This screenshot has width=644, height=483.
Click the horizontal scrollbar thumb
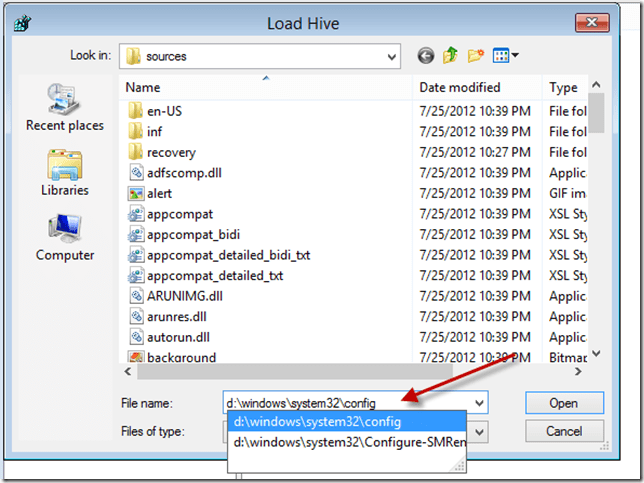coord(295,372)
